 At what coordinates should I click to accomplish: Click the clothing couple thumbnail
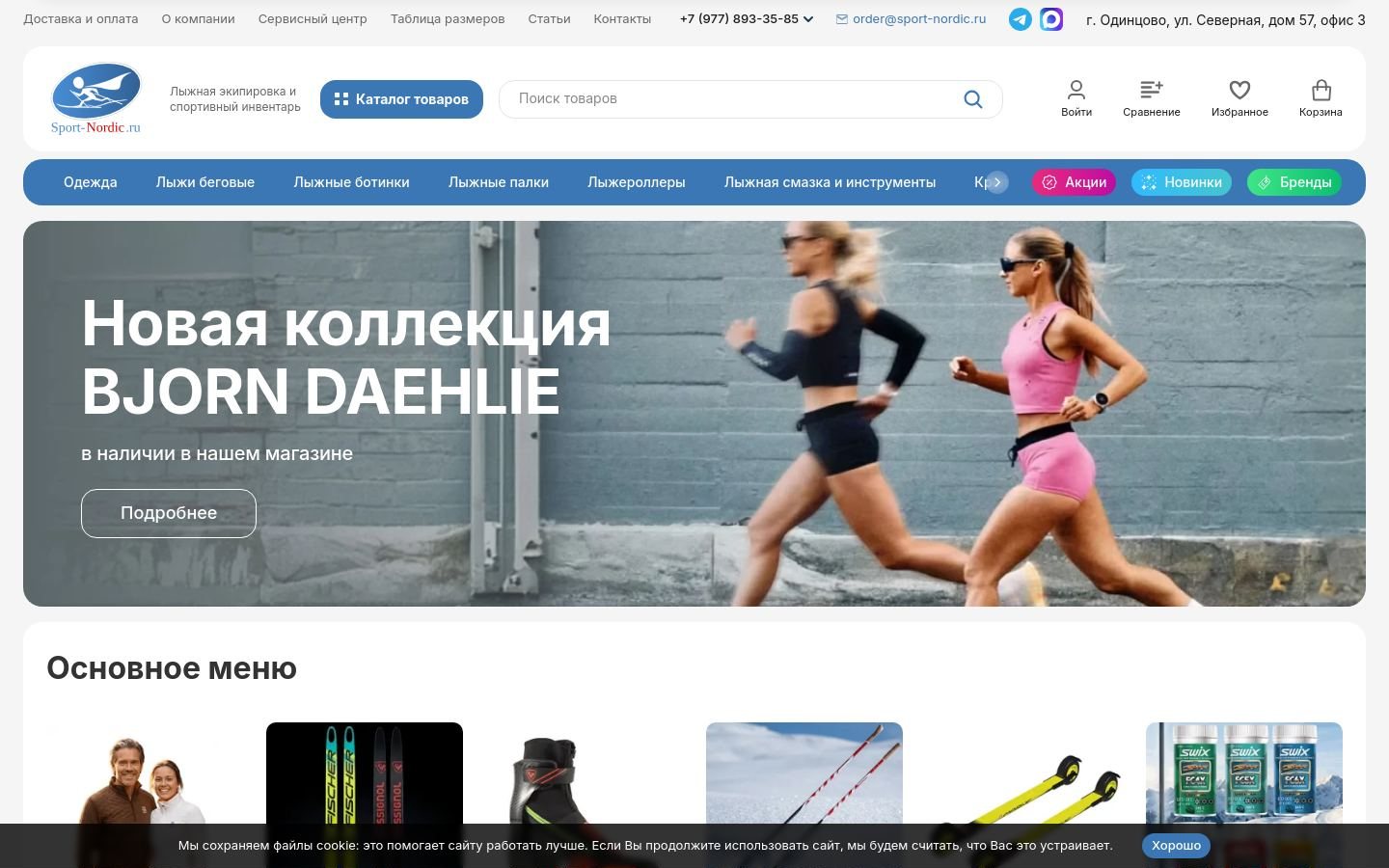point(145,795)
